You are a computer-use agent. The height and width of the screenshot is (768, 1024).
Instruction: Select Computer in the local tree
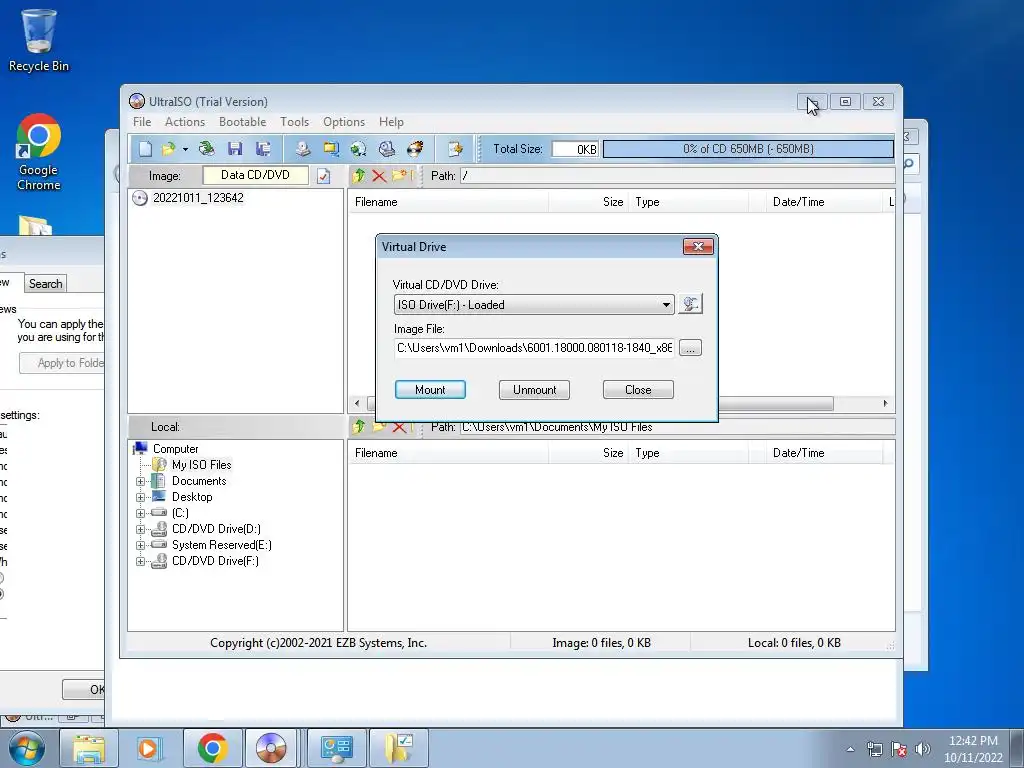point(176,449)
